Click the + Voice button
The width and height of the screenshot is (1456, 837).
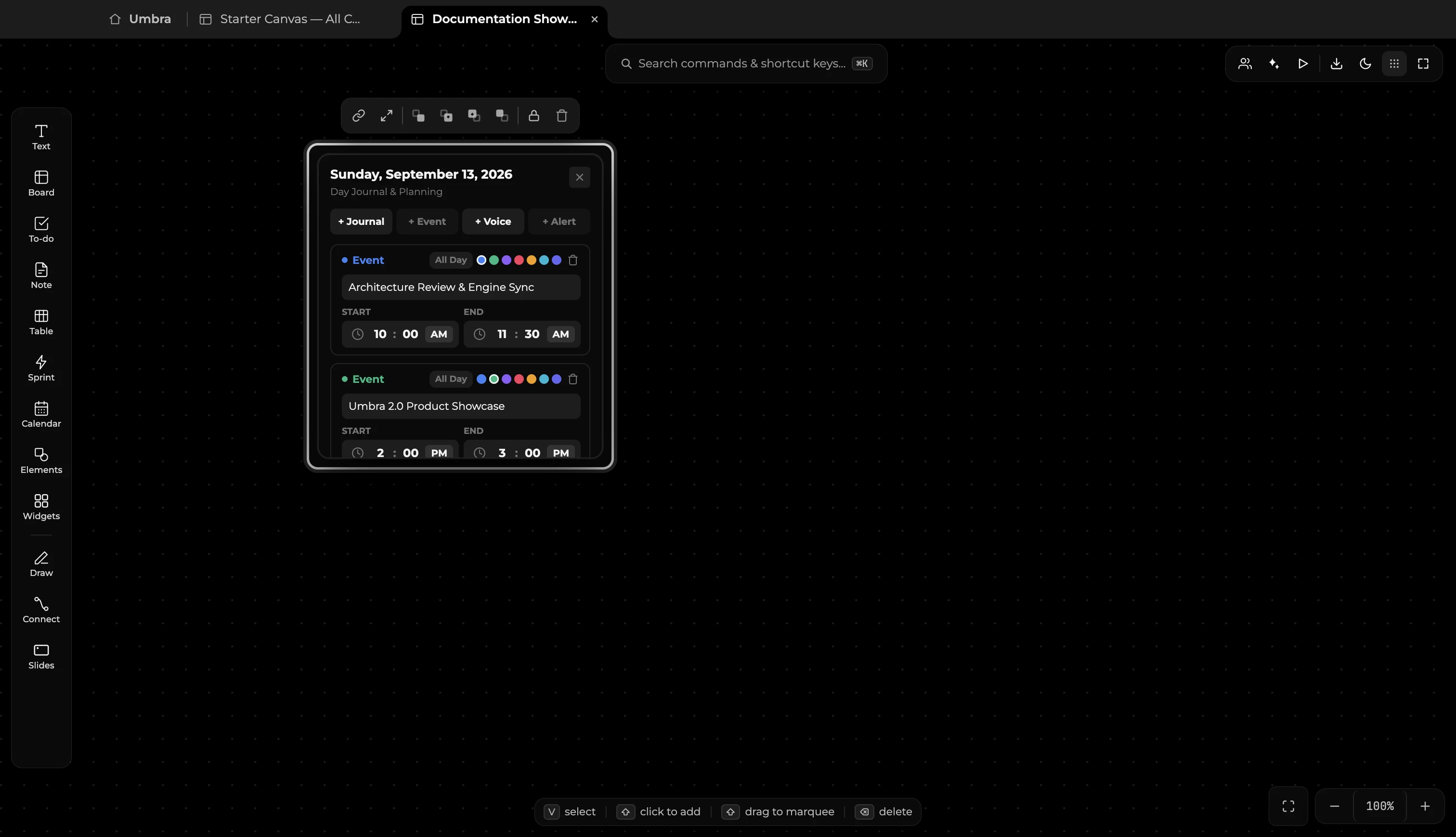pos(493,222)
